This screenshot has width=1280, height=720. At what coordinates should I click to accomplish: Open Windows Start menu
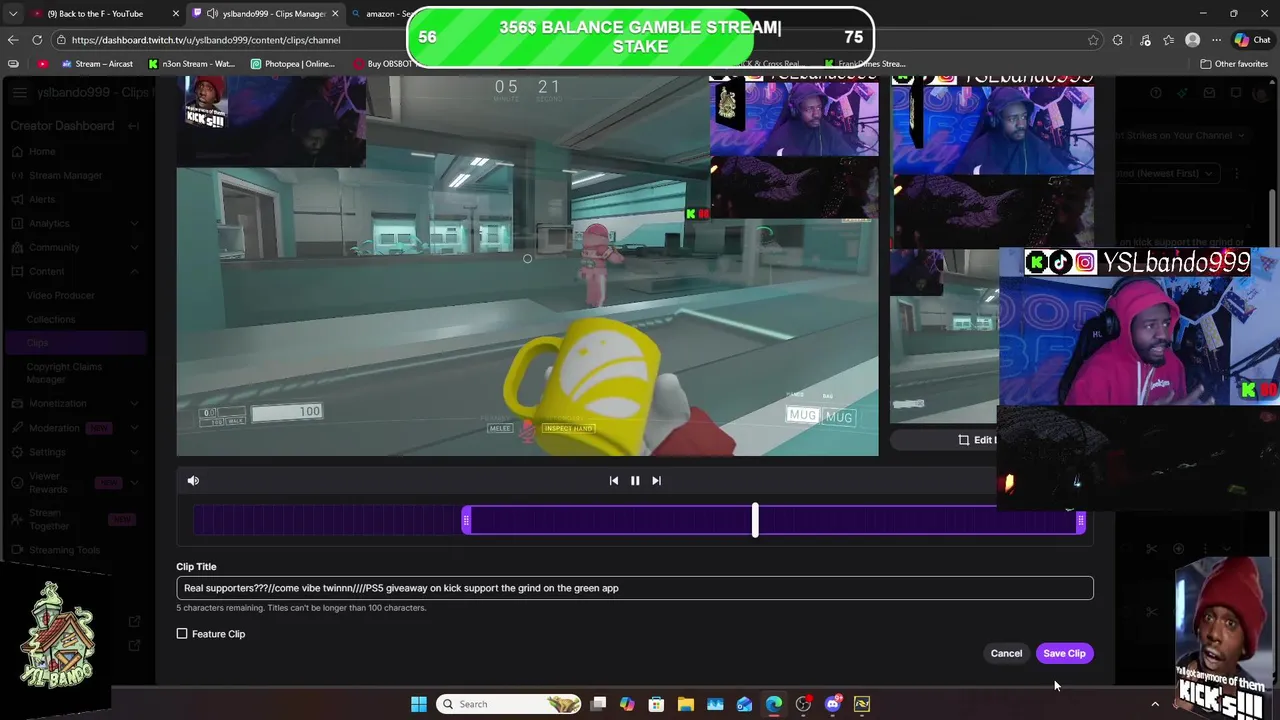[419, 704]
